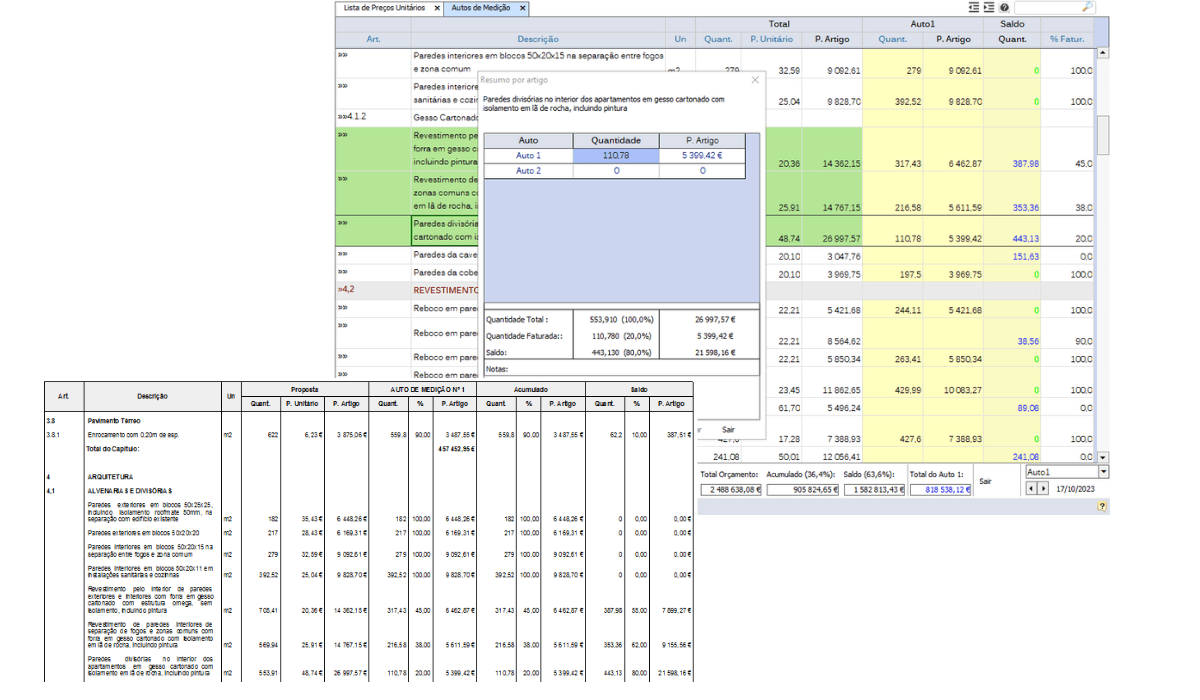The image size is (1200, 700).
Task: Click the indent (increase indent) icon
Action: tap(988, 7)
